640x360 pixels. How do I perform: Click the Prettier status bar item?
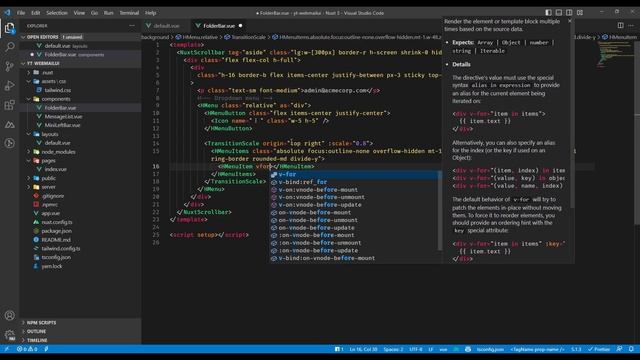(599, 349)
